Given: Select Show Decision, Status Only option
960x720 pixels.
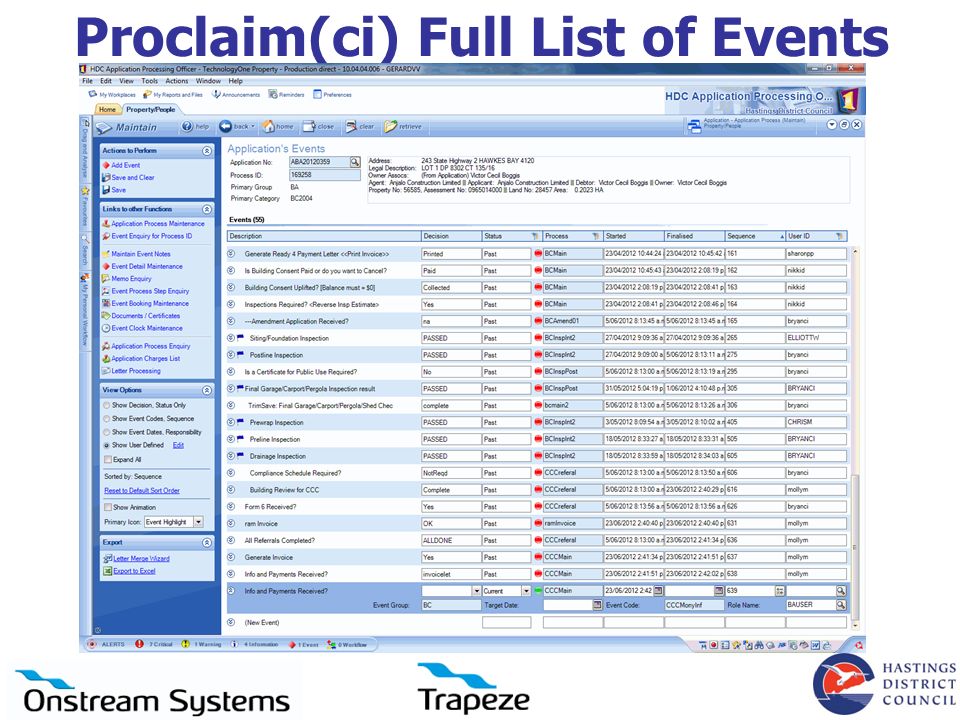Looking at the screenshot, I should click(107, 405).
